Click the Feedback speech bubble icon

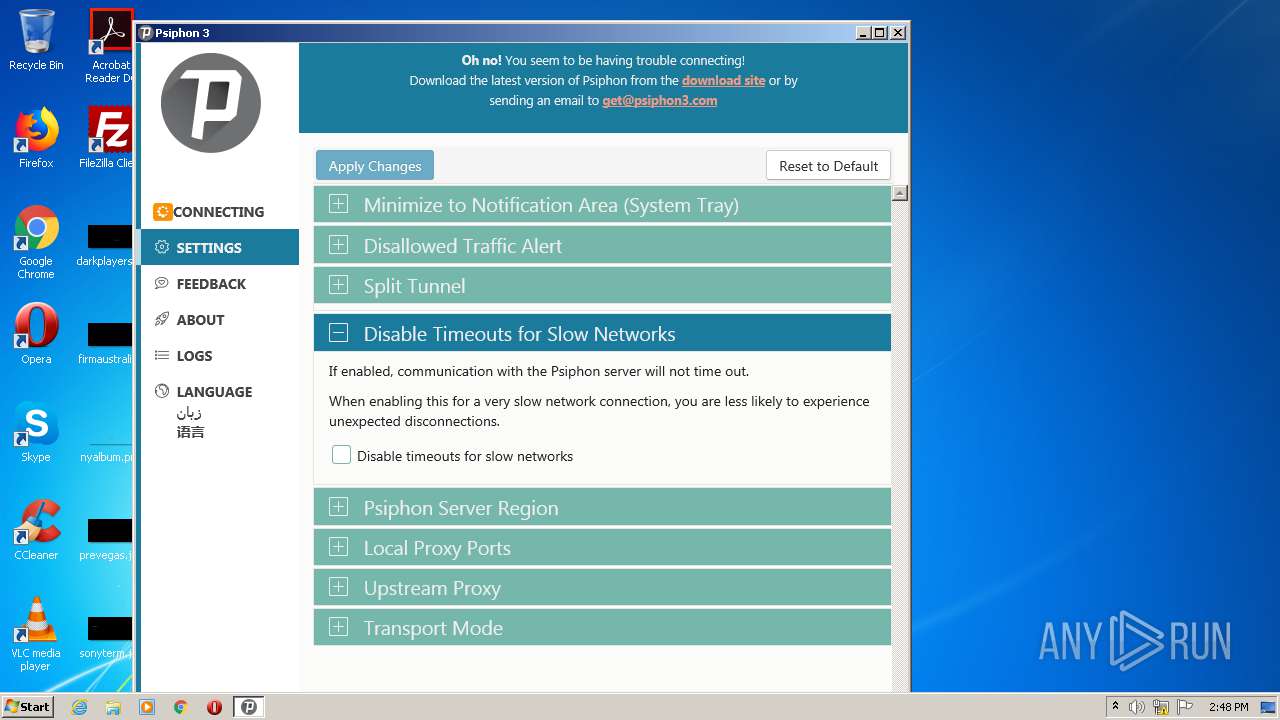pyautogui.click(x=162, y=284)
